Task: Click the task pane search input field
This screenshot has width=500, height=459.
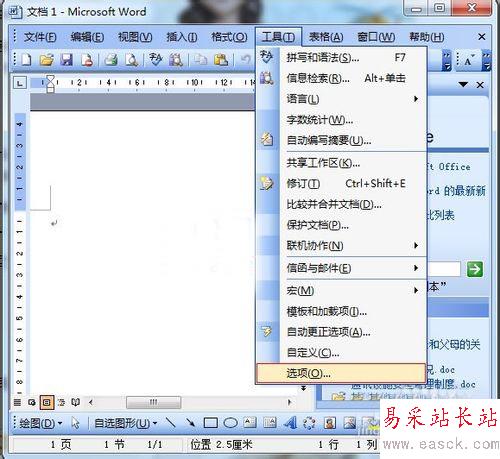Action: pyautogui.click(x=444, y=269)
